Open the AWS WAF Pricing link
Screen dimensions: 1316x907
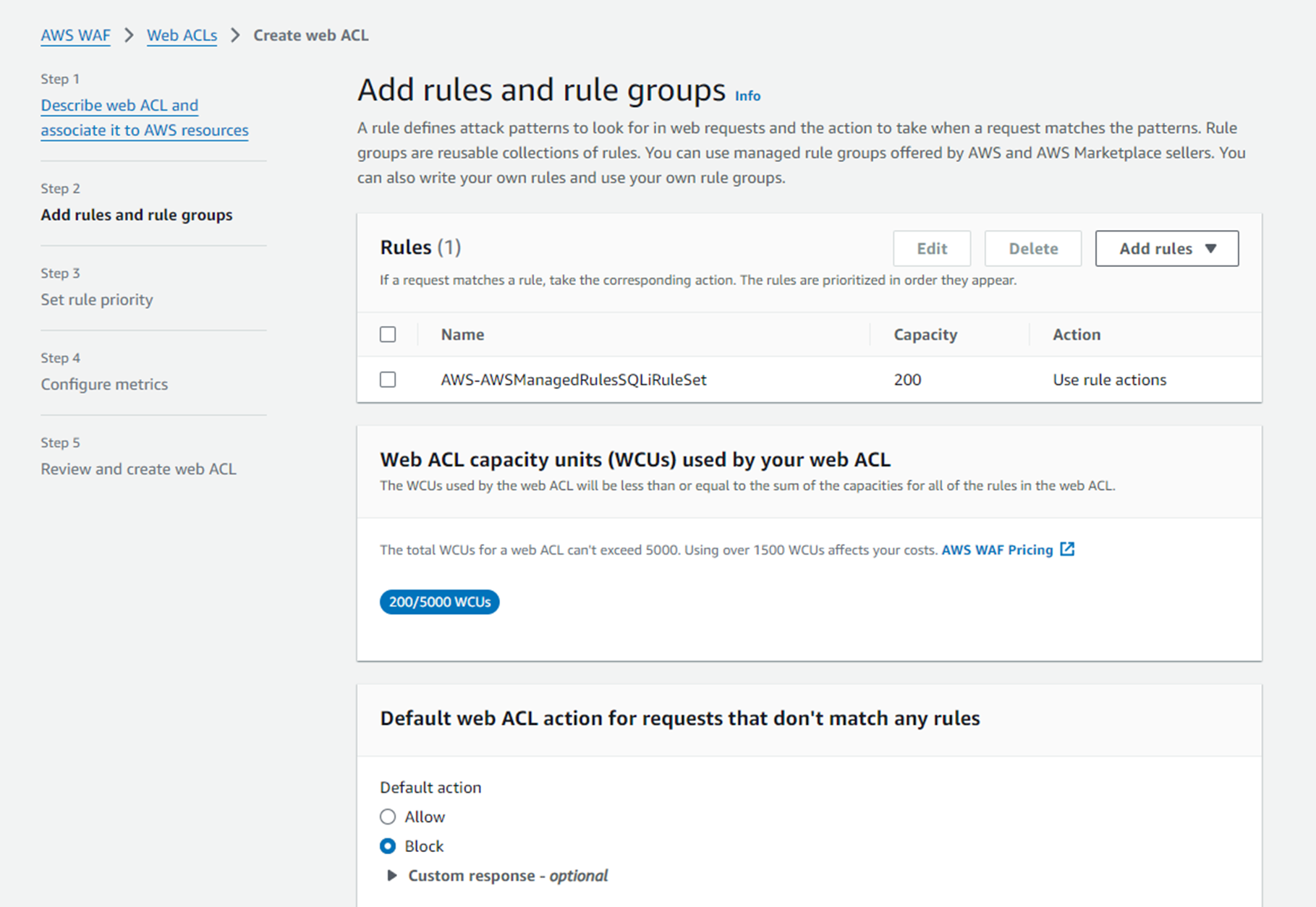[997, 550]
